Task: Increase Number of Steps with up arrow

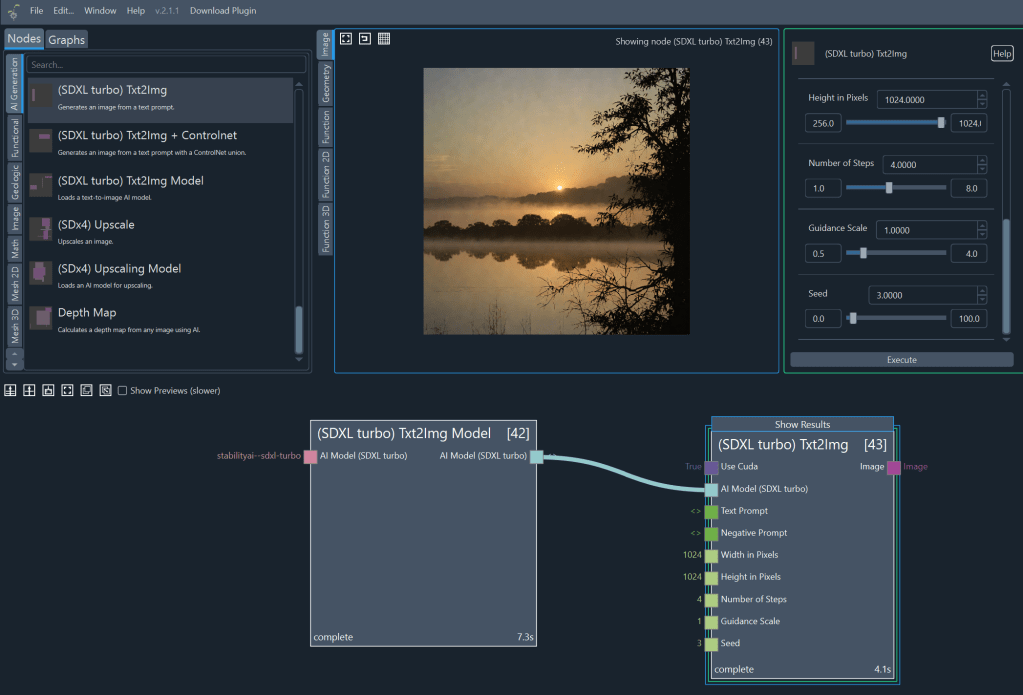Action: click(982, 160)
